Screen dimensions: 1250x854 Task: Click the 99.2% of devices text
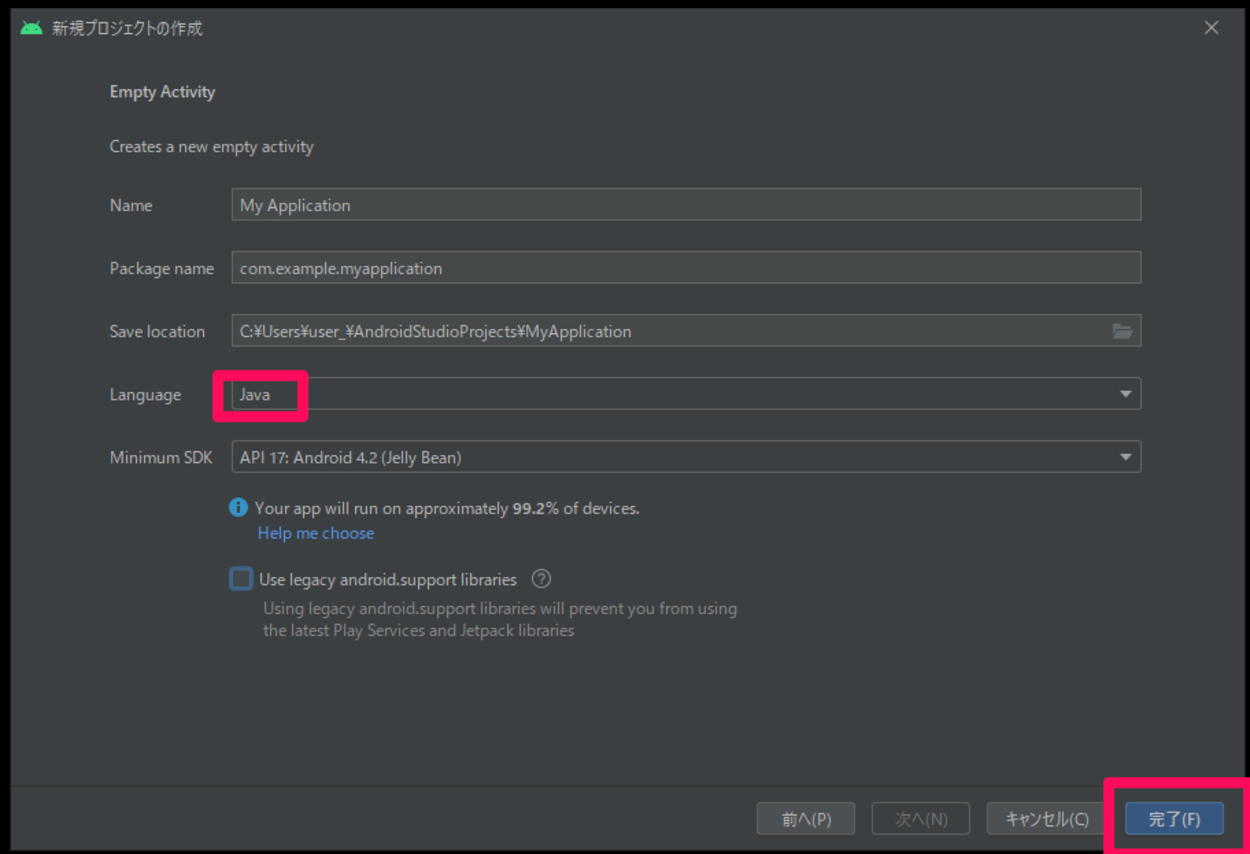click(x=576, y=508)
